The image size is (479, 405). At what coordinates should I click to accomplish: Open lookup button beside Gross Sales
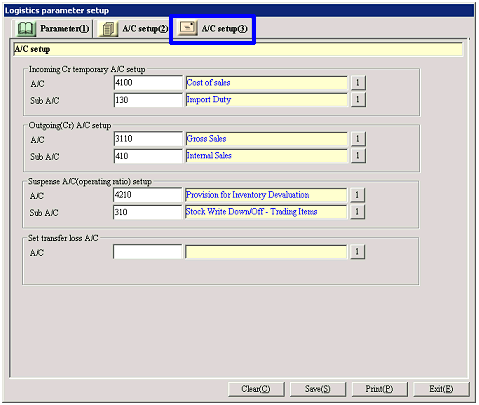pyautogui.click(x=358, y=139)
